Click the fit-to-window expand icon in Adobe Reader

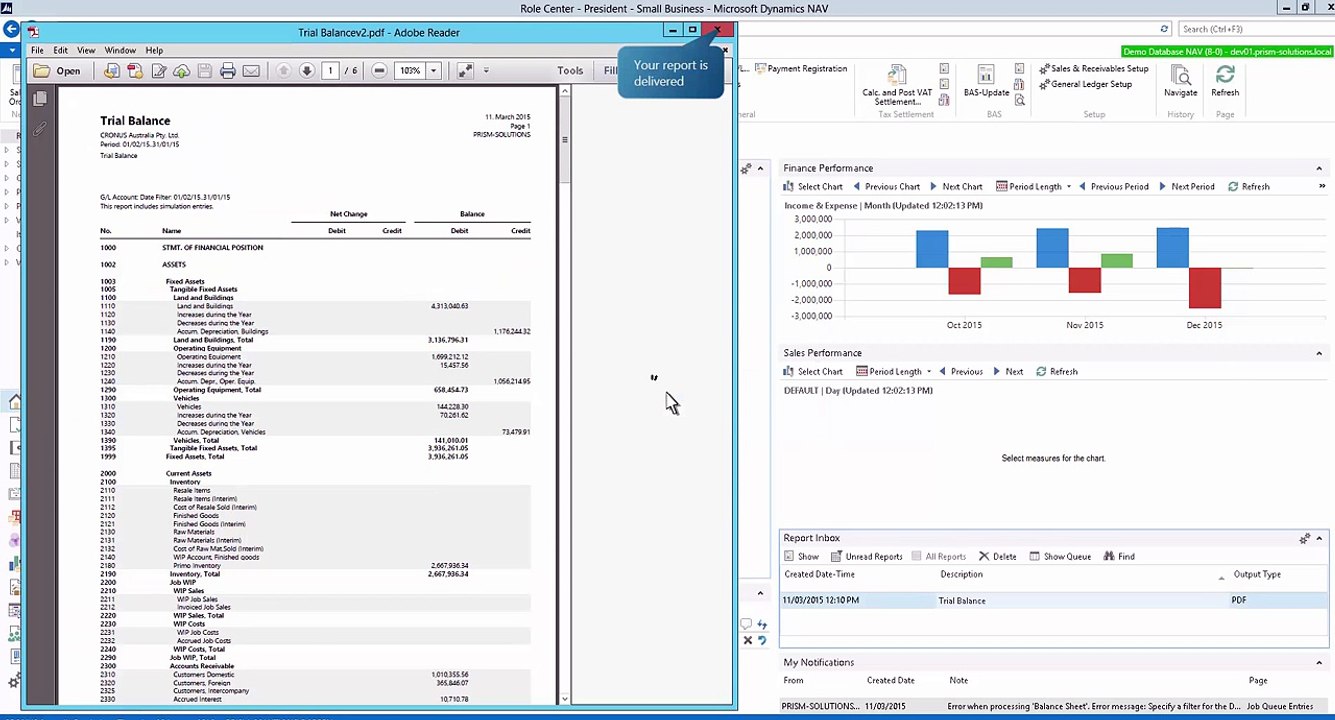465,71
